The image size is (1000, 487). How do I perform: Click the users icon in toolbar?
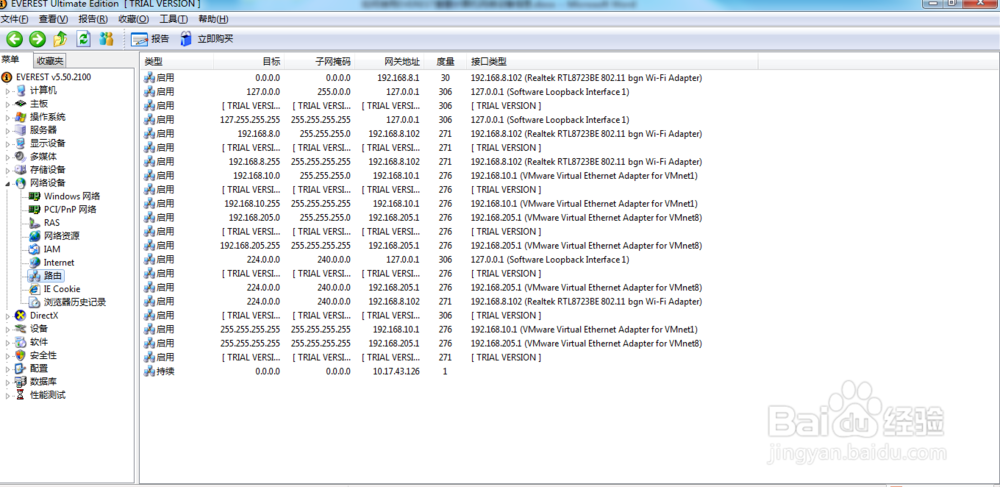click(x=107, y=39)
